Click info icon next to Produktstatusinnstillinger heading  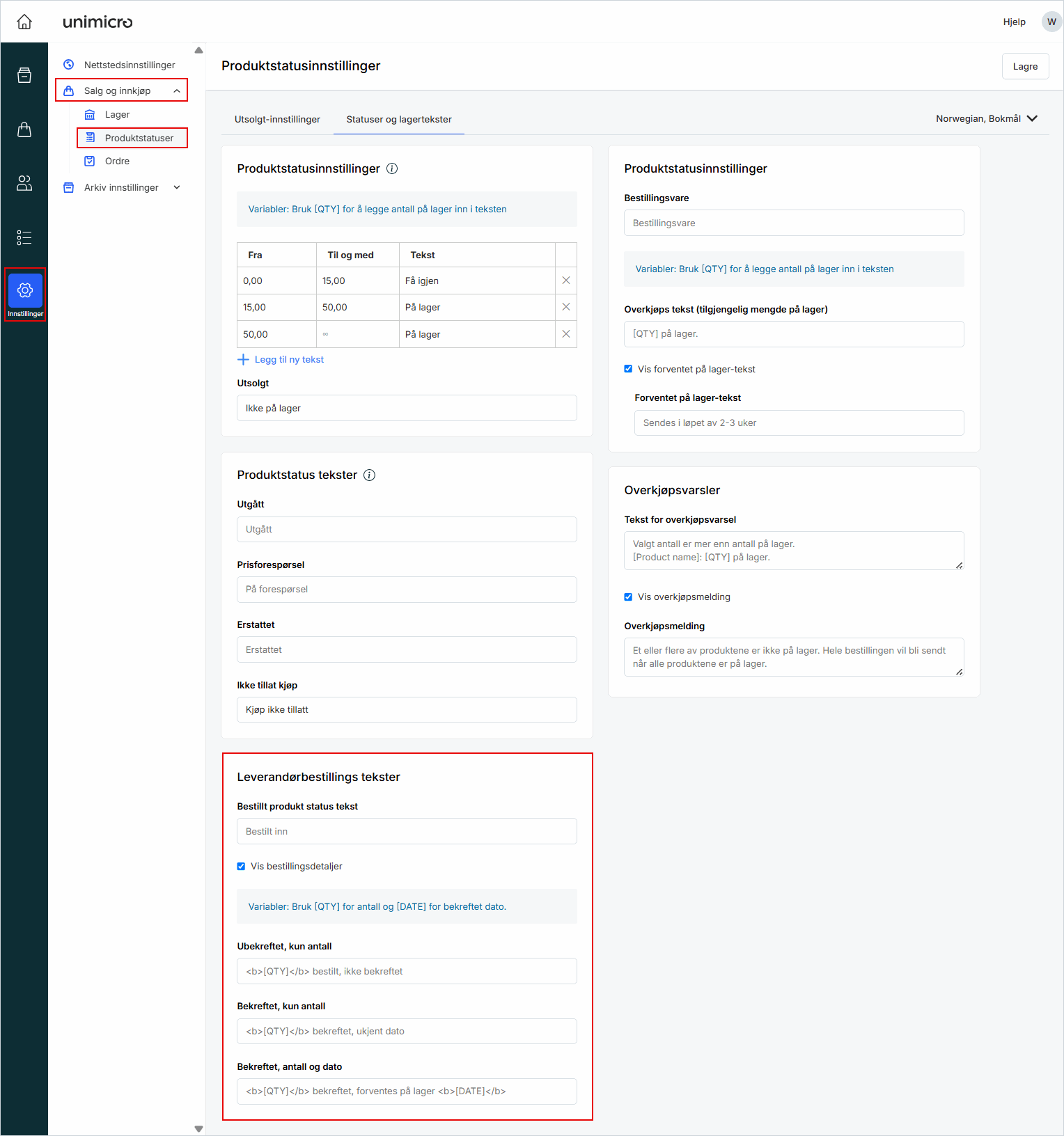[x=392, y=168]
